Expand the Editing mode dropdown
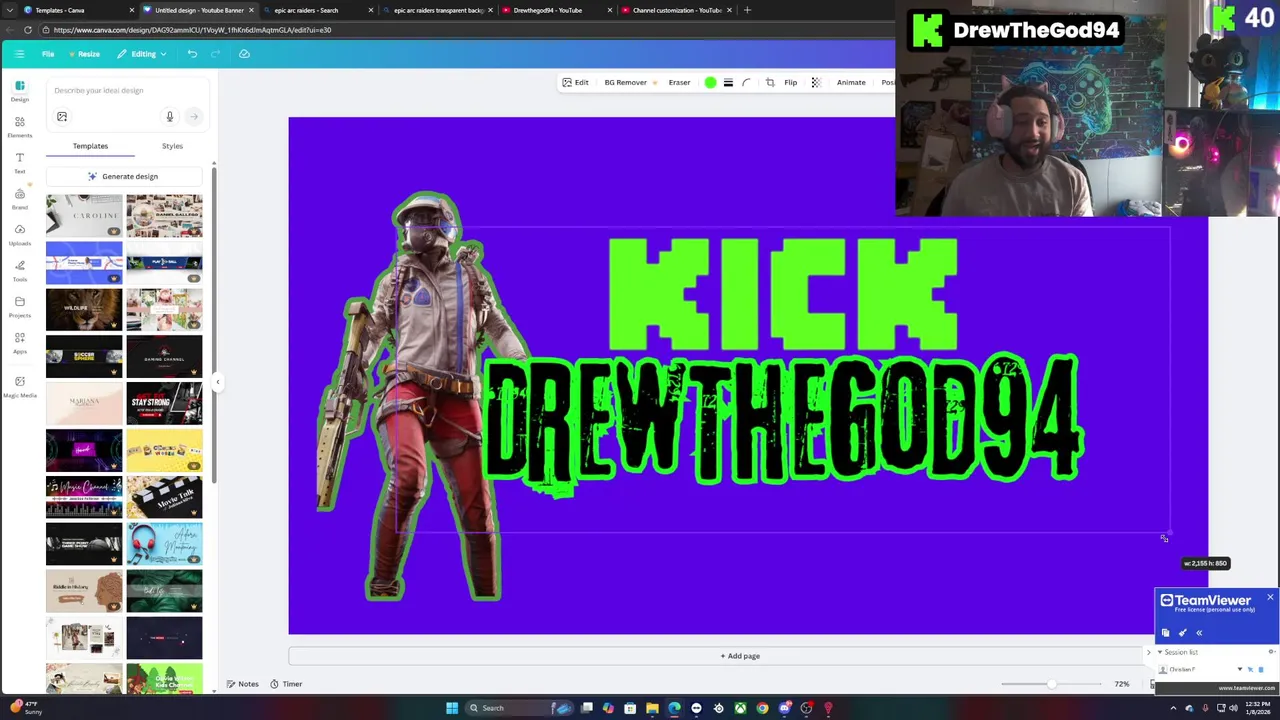 coord(142,54)
